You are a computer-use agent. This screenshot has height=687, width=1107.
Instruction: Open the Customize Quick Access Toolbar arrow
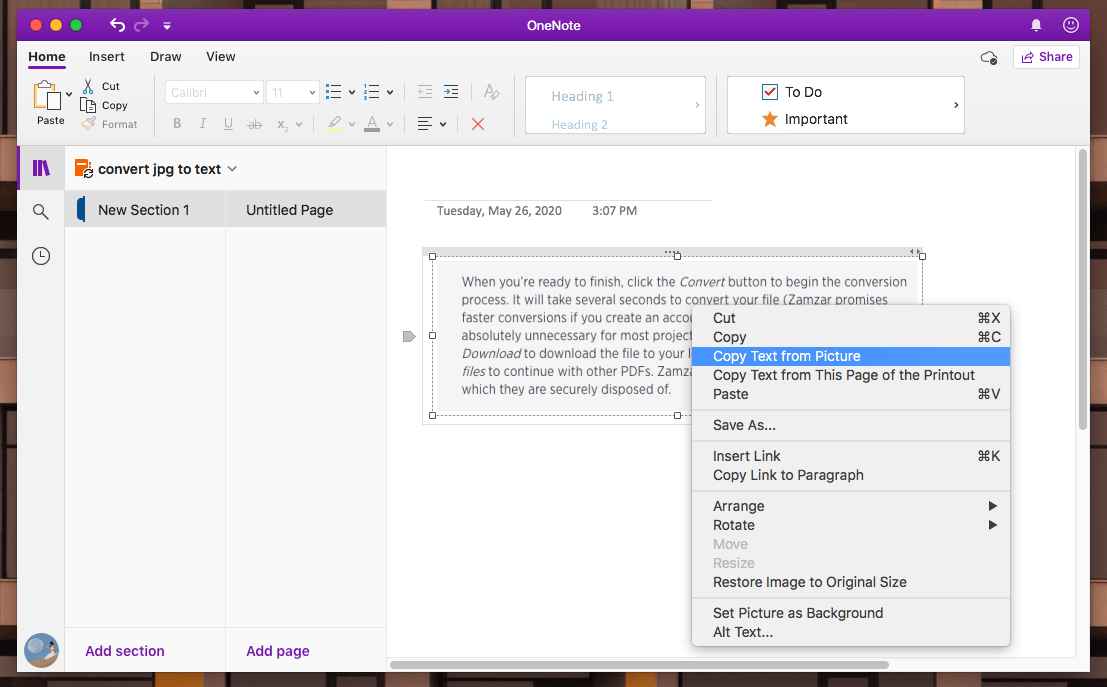(167, 26)
